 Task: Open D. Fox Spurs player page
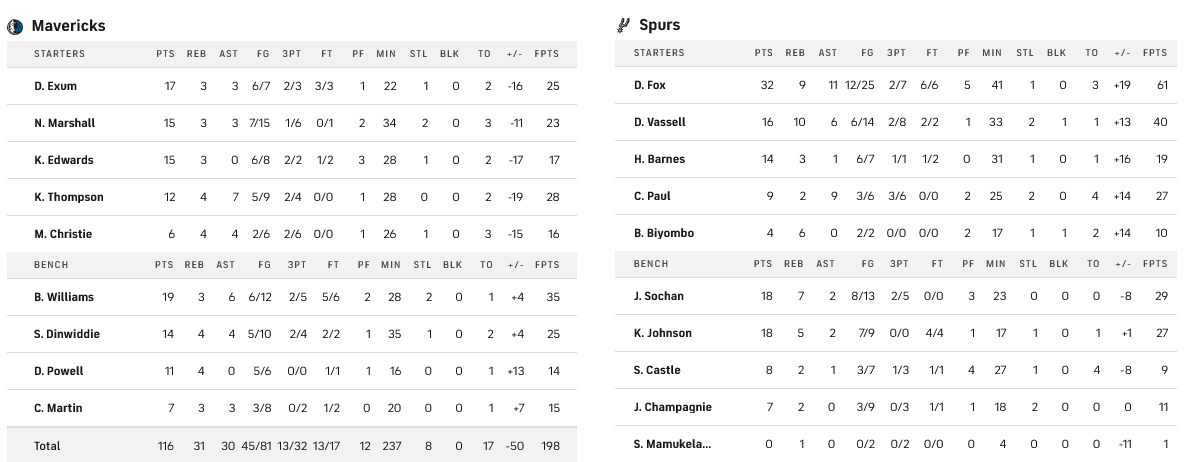point(650,85)
